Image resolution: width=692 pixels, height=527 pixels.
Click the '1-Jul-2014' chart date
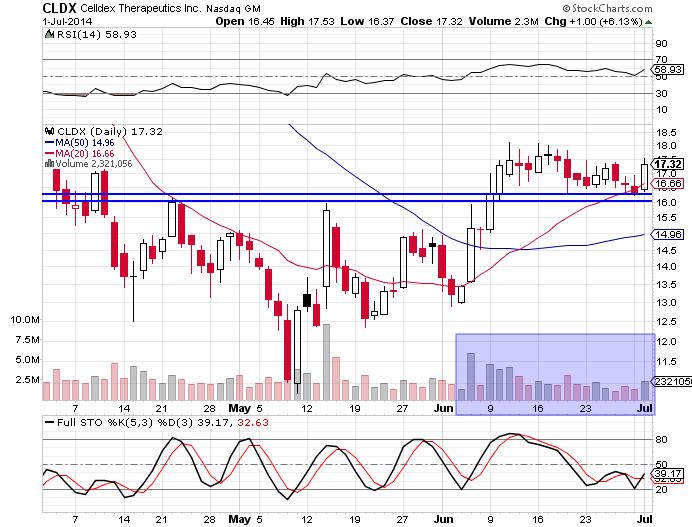tap(67, 21)
